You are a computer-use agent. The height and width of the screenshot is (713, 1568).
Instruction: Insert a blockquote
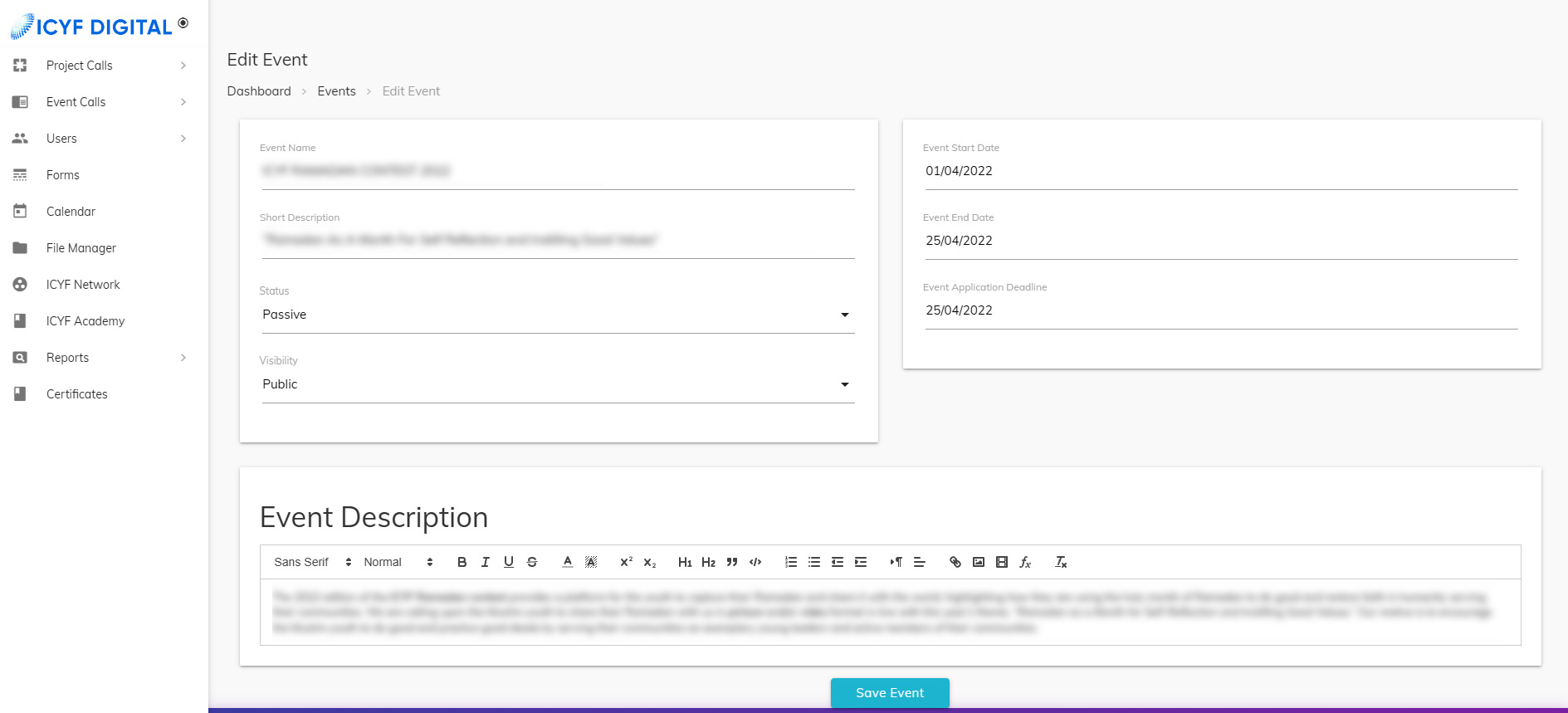[x=732, y=562]
